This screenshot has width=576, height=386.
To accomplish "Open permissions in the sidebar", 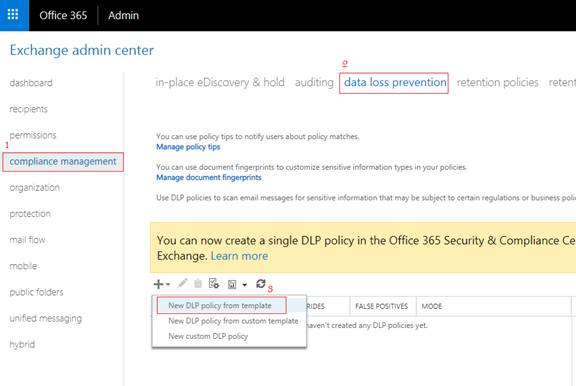I will tap(33, 135).
